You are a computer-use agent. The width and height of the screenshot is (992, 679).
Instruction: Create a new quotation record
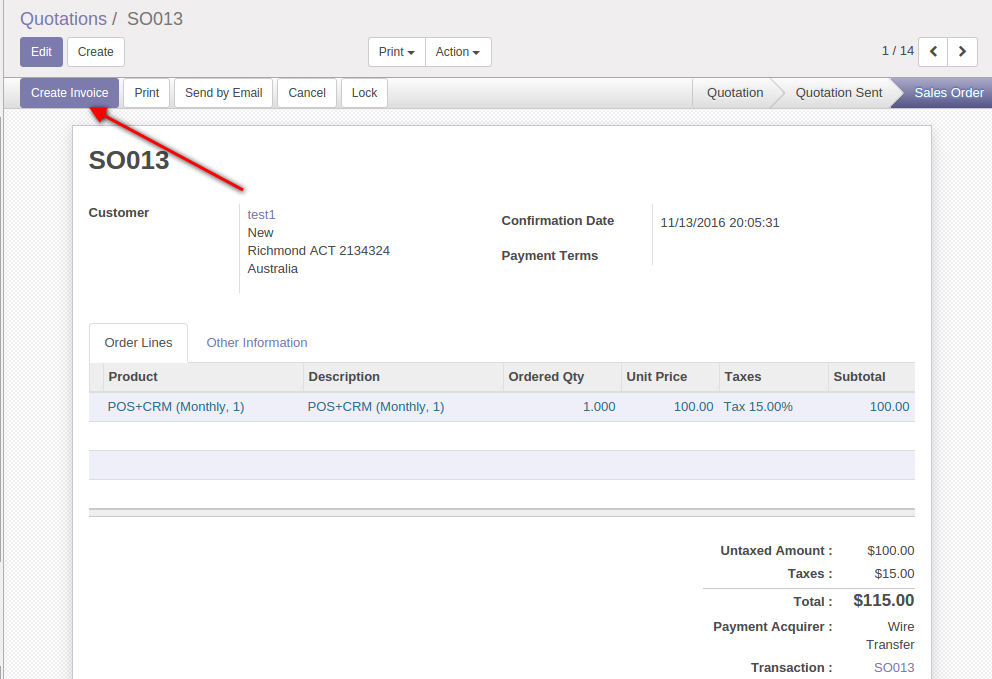pos(96,52)
